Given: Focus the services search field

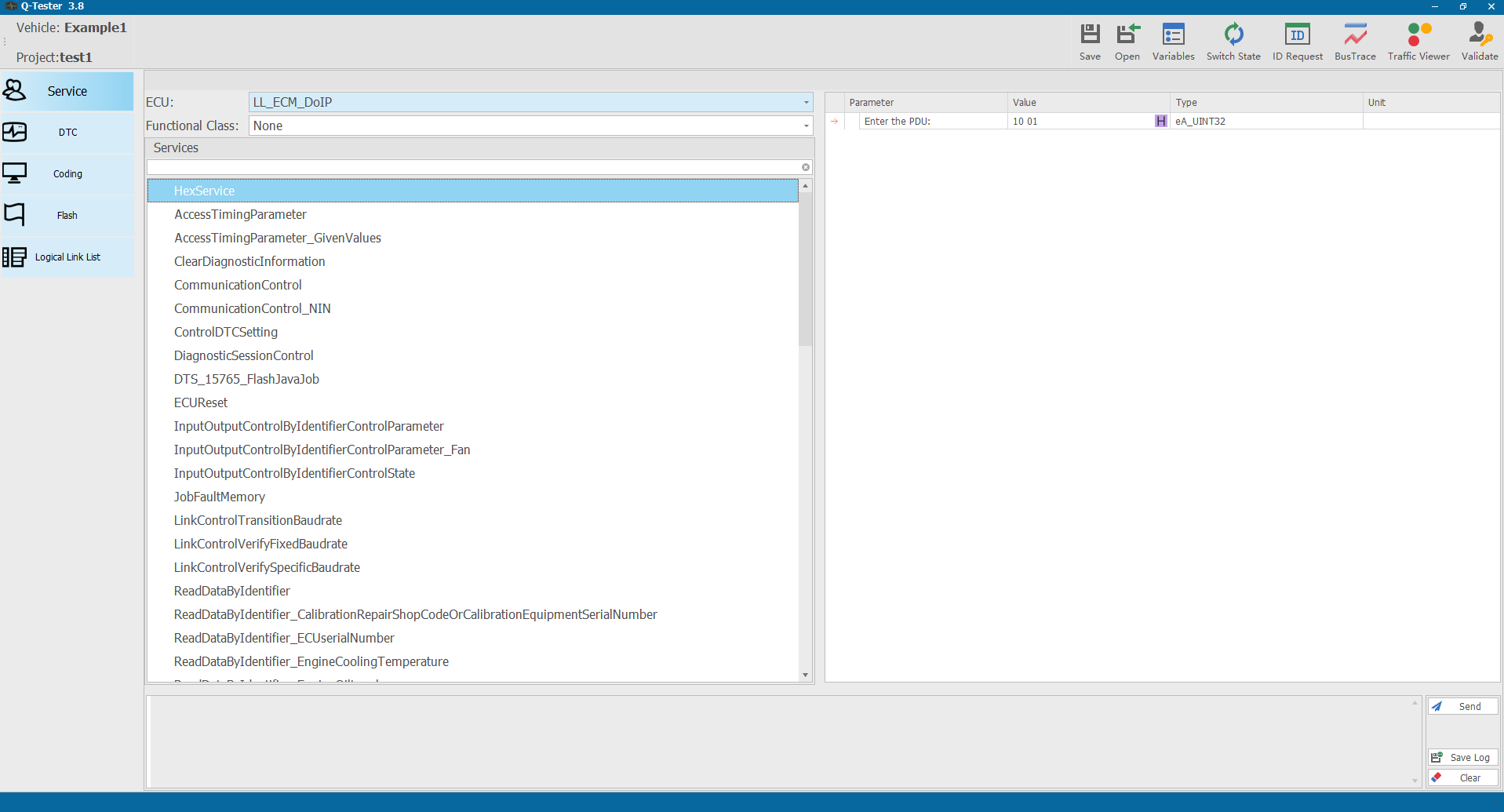Looking at the screenshot, I should point(473,167).
